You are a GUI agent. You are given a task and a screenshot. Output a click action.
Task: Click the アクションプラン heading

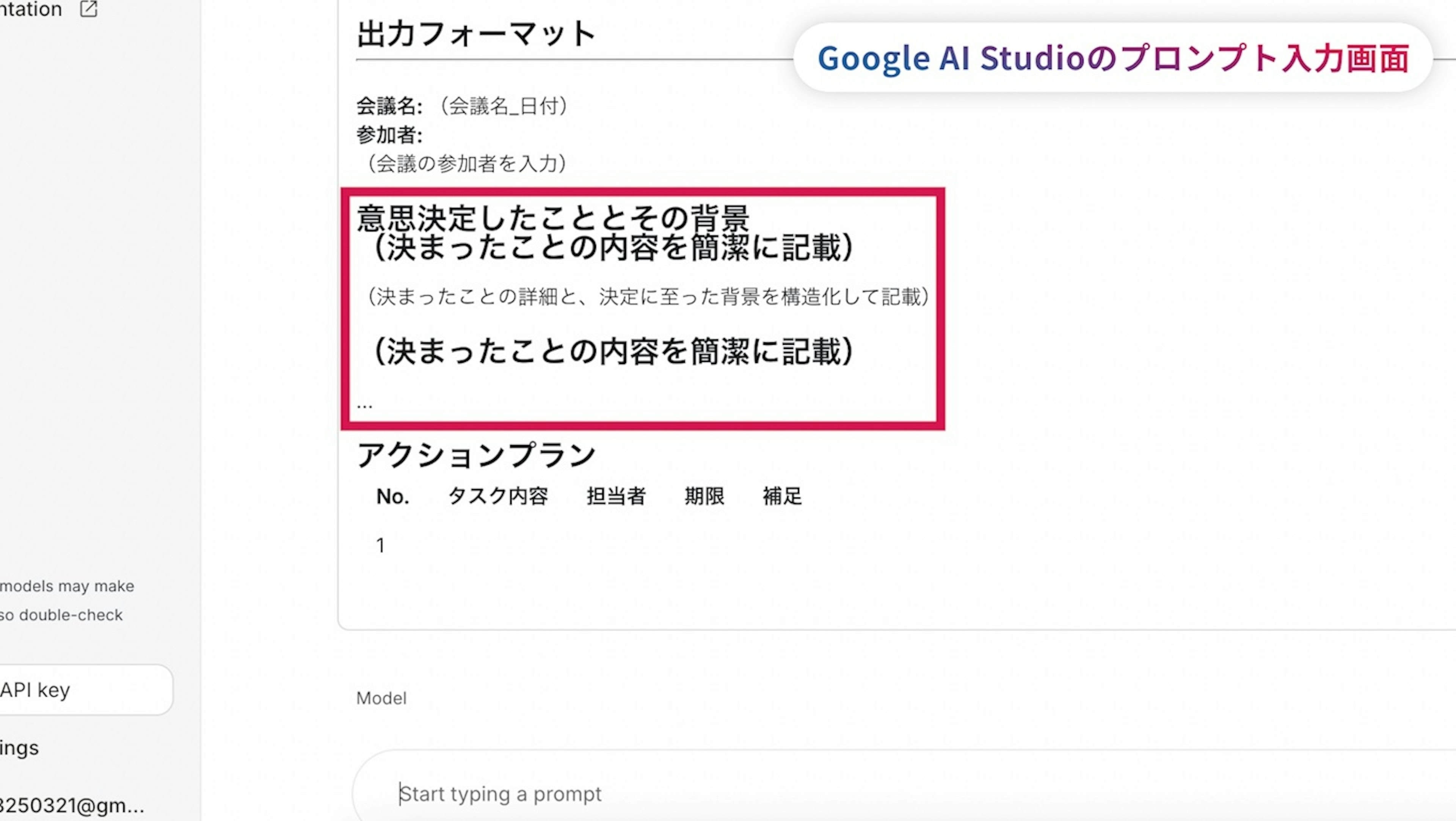[477, 455]
